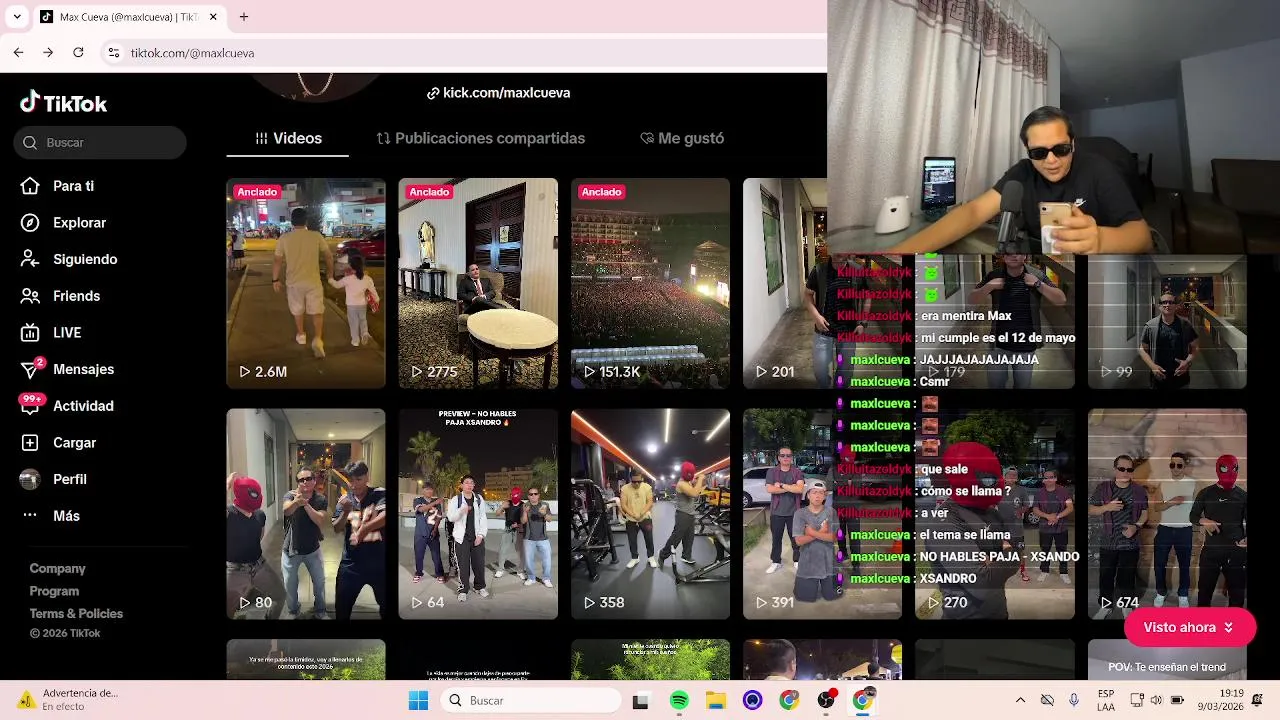
Task: Open the video with 64 views
Action: click(478, 514)
